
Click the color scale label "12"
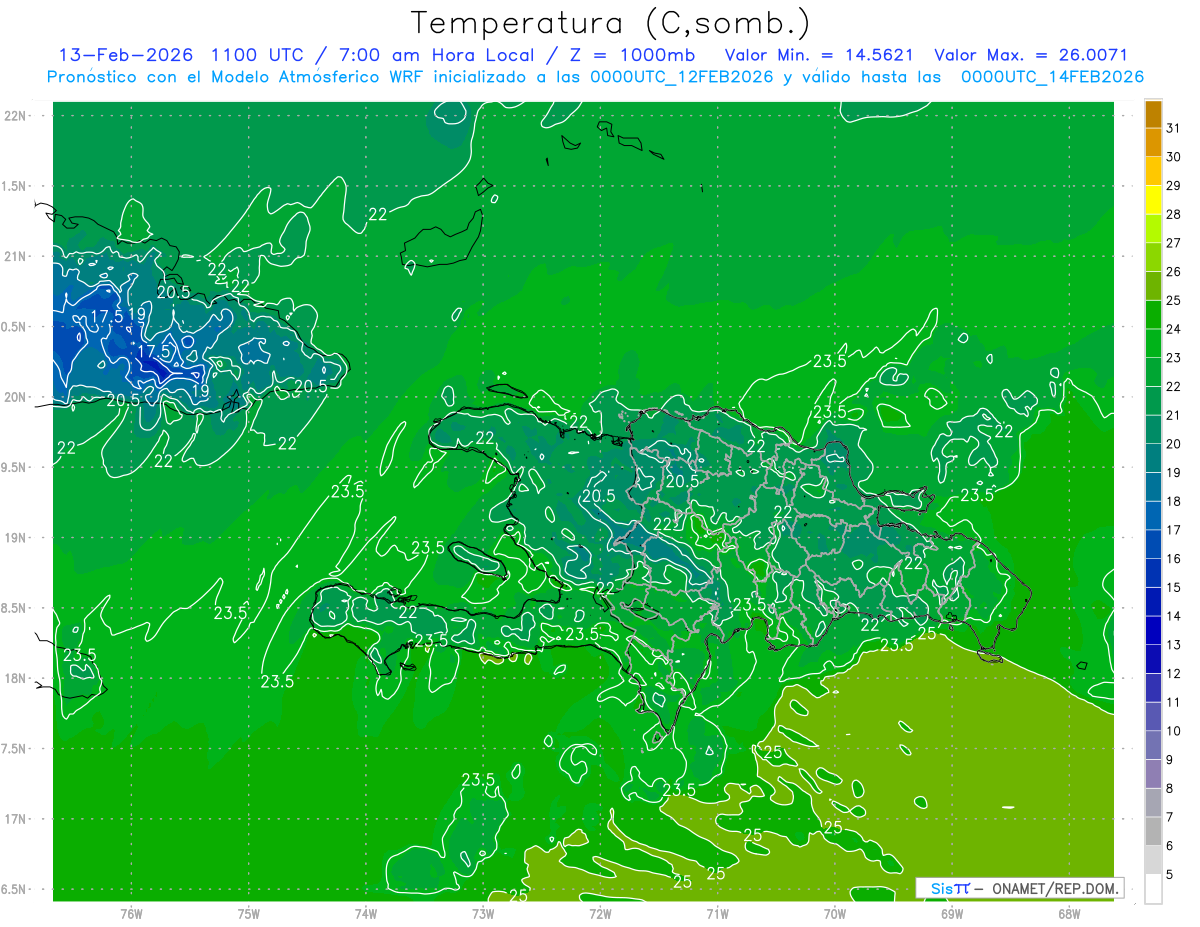pyautogui.click(x=1173, y=674)
